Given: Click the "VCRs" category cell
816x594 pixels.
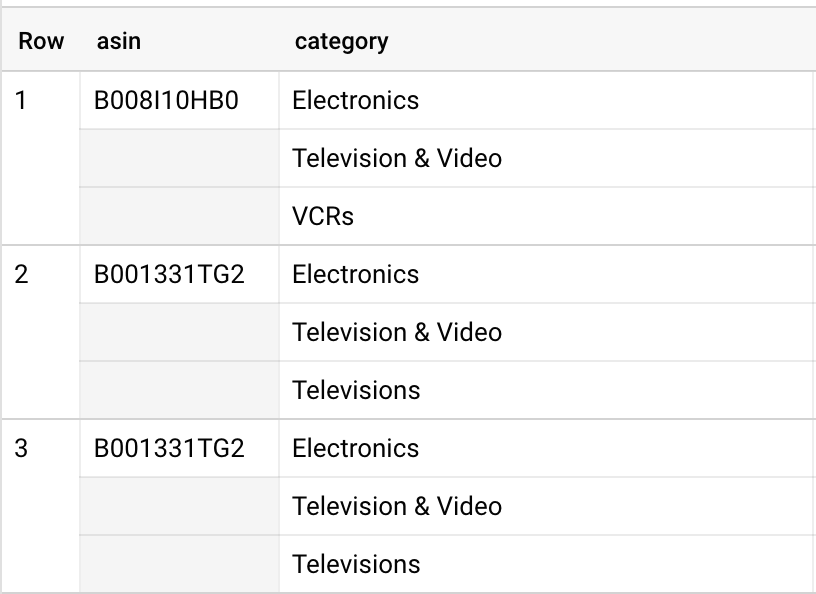Looking at the screenshot, I should point(323,217).
